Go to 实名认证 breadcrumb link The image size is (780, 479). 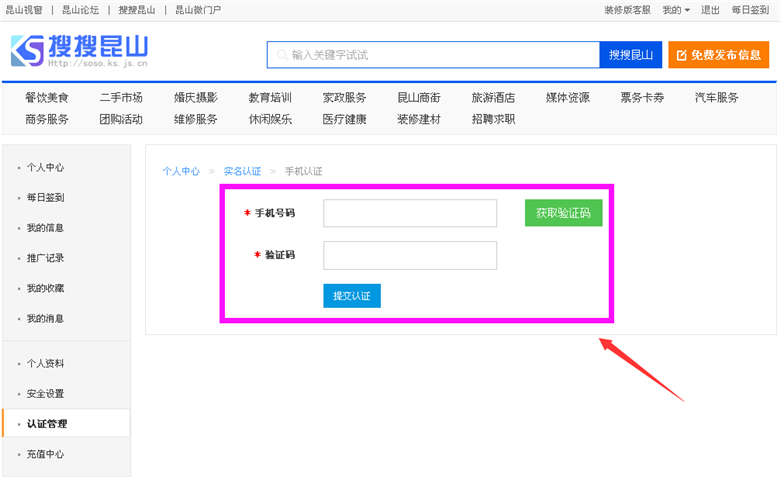pos(242,172)
